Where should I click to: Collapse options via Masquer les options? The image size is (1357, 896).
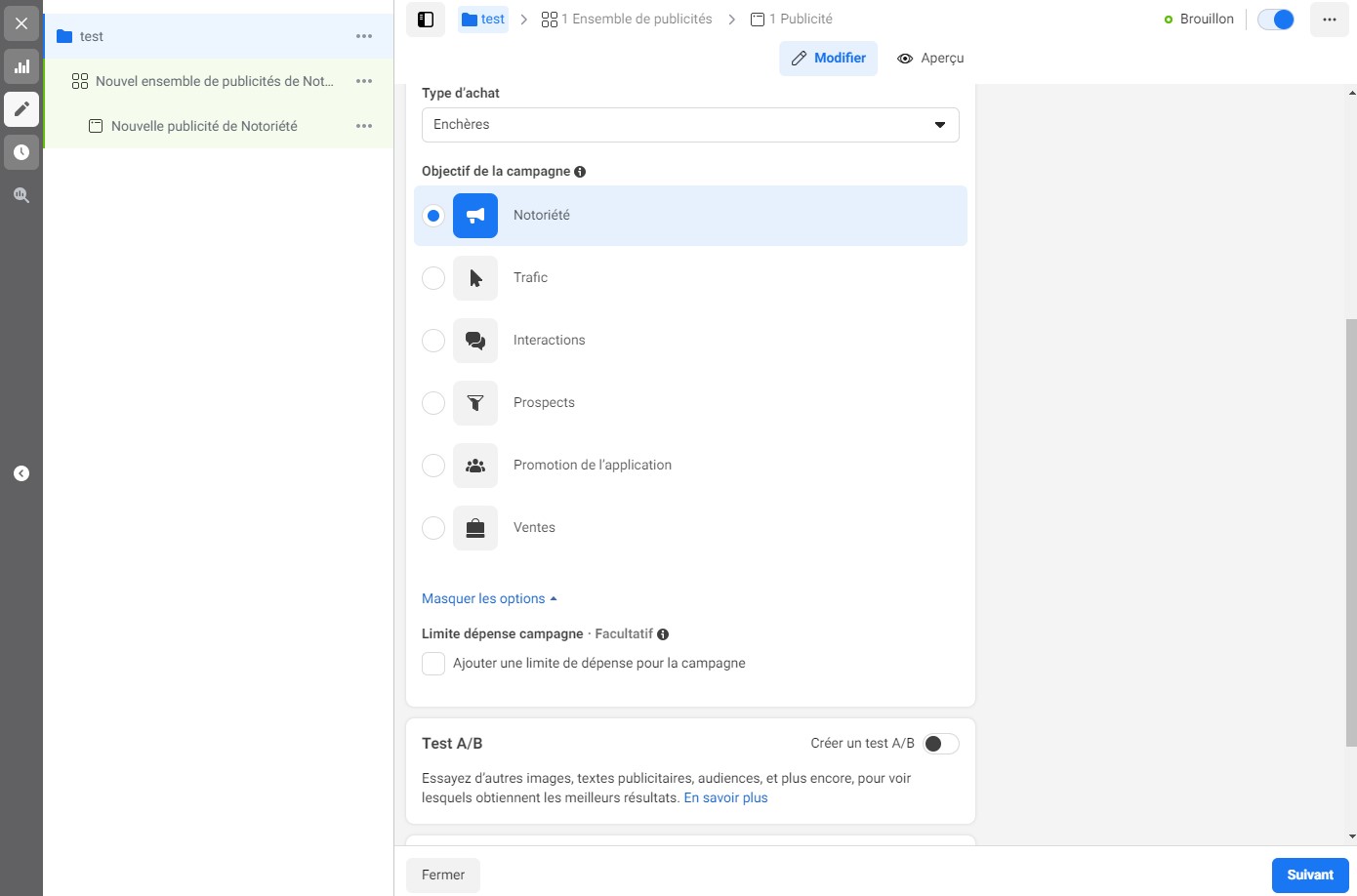coord(489,598)
